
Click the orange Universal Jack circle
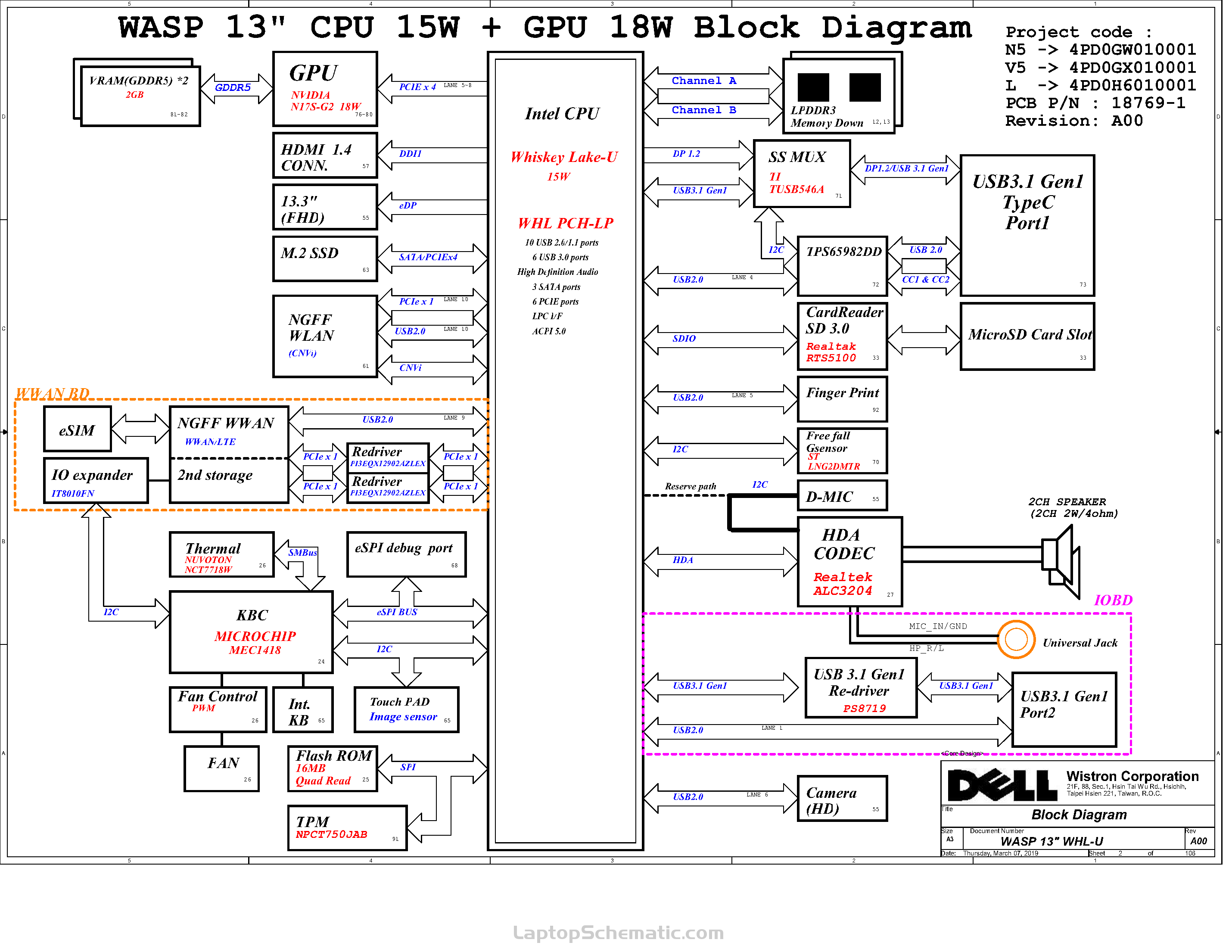click(x=1016, y=639)
